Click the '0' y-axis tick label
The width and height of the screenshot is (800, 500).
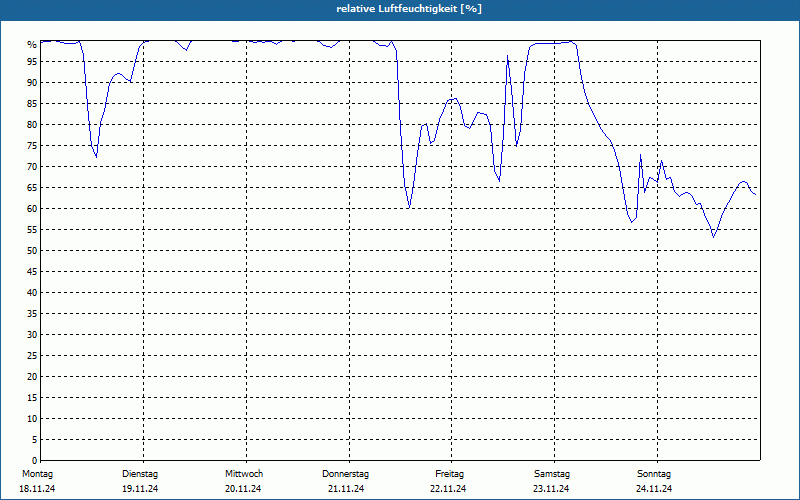point(34,461)
